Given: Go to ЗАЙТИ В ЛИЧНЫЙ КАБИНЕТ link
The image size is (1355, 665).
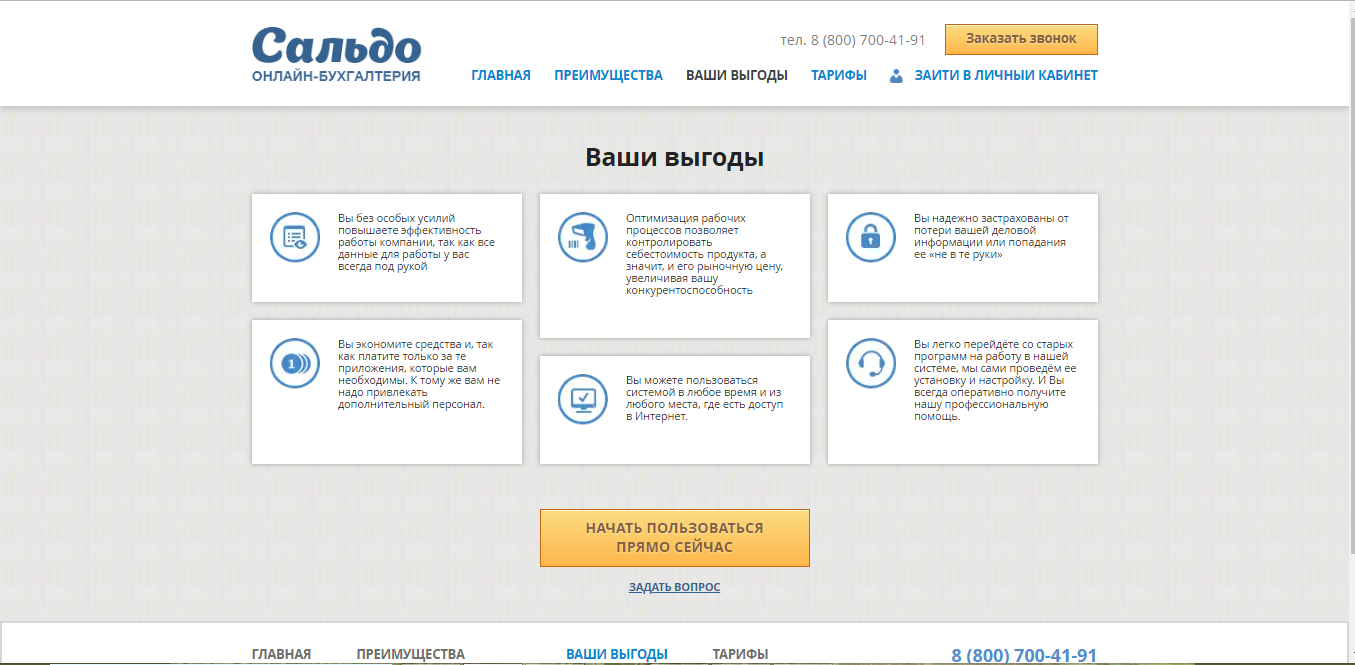Looking at the screenshot, I should tap(1006, 75).
